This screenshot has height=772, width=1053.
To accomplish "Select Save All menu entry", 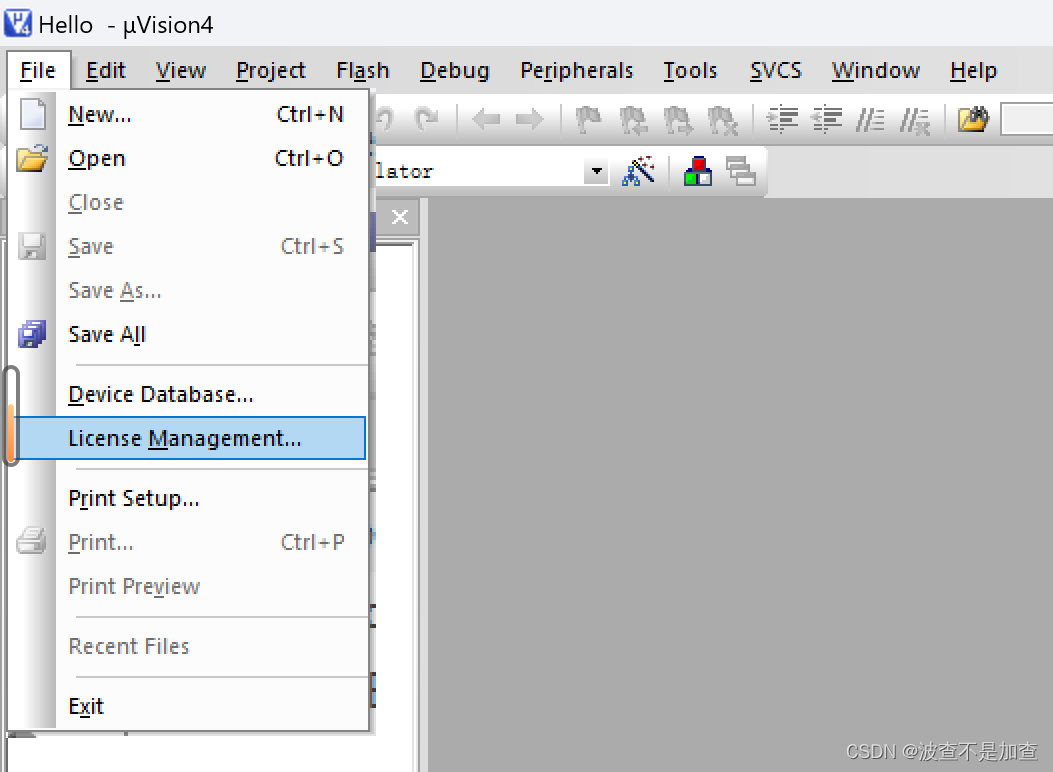I will (x=190, y=334).
